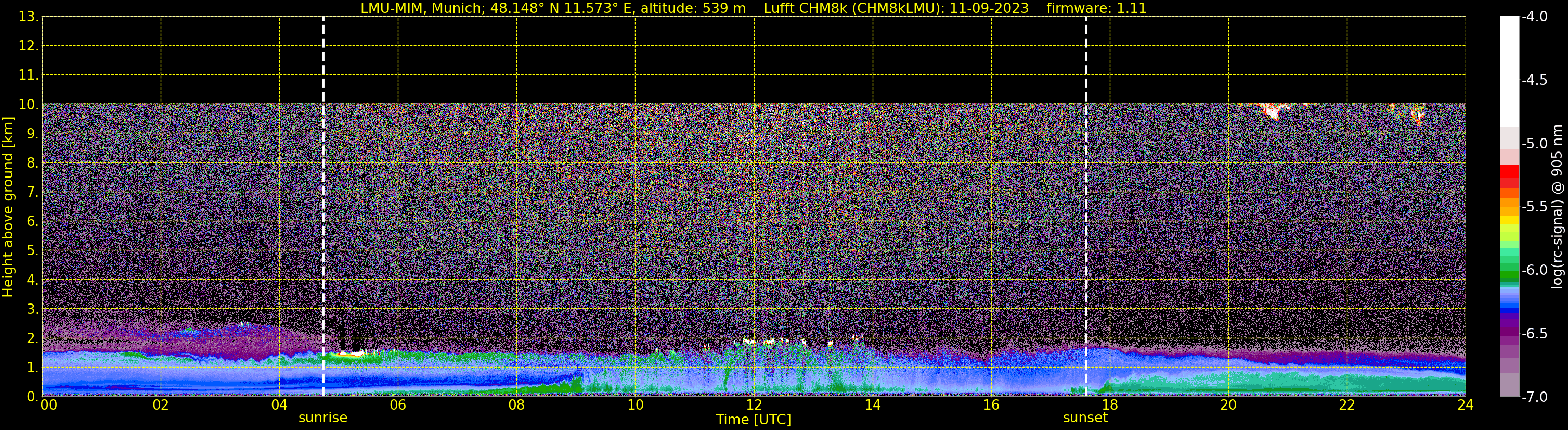Click the "-6.0" colorbar tick label

[1535, 270]
